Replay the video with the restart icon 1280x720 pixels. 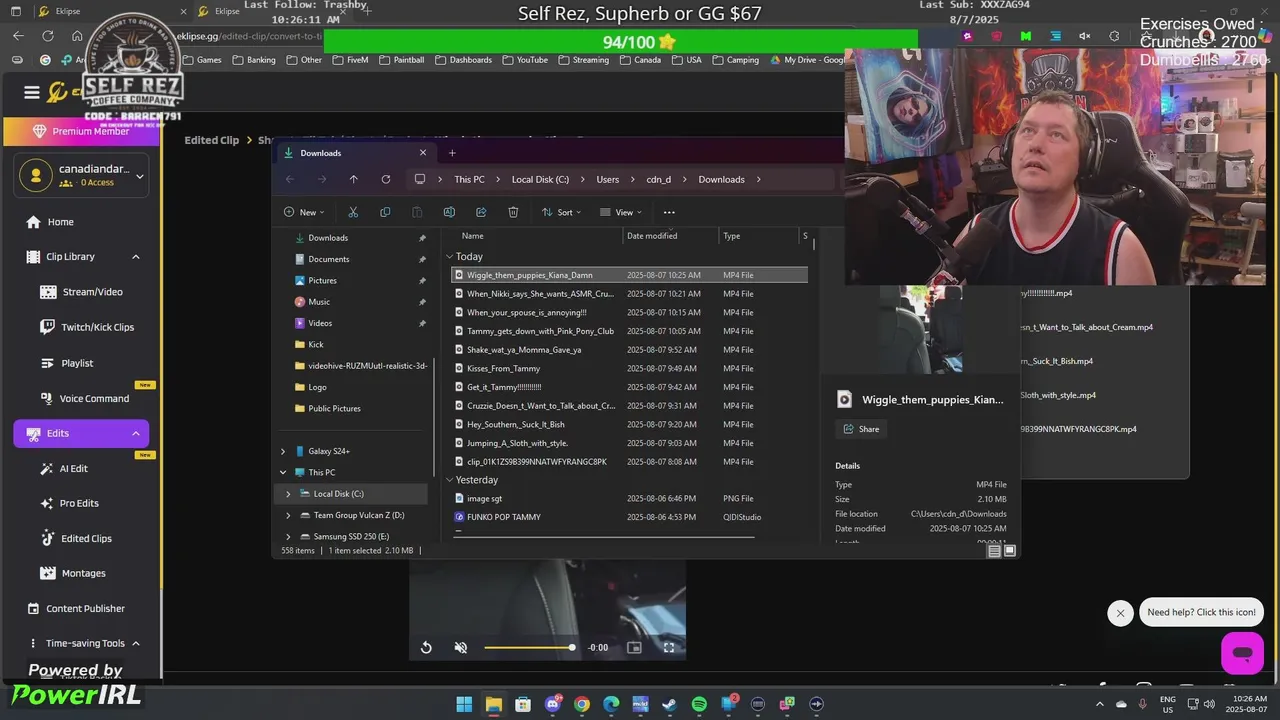pos(426,648)
